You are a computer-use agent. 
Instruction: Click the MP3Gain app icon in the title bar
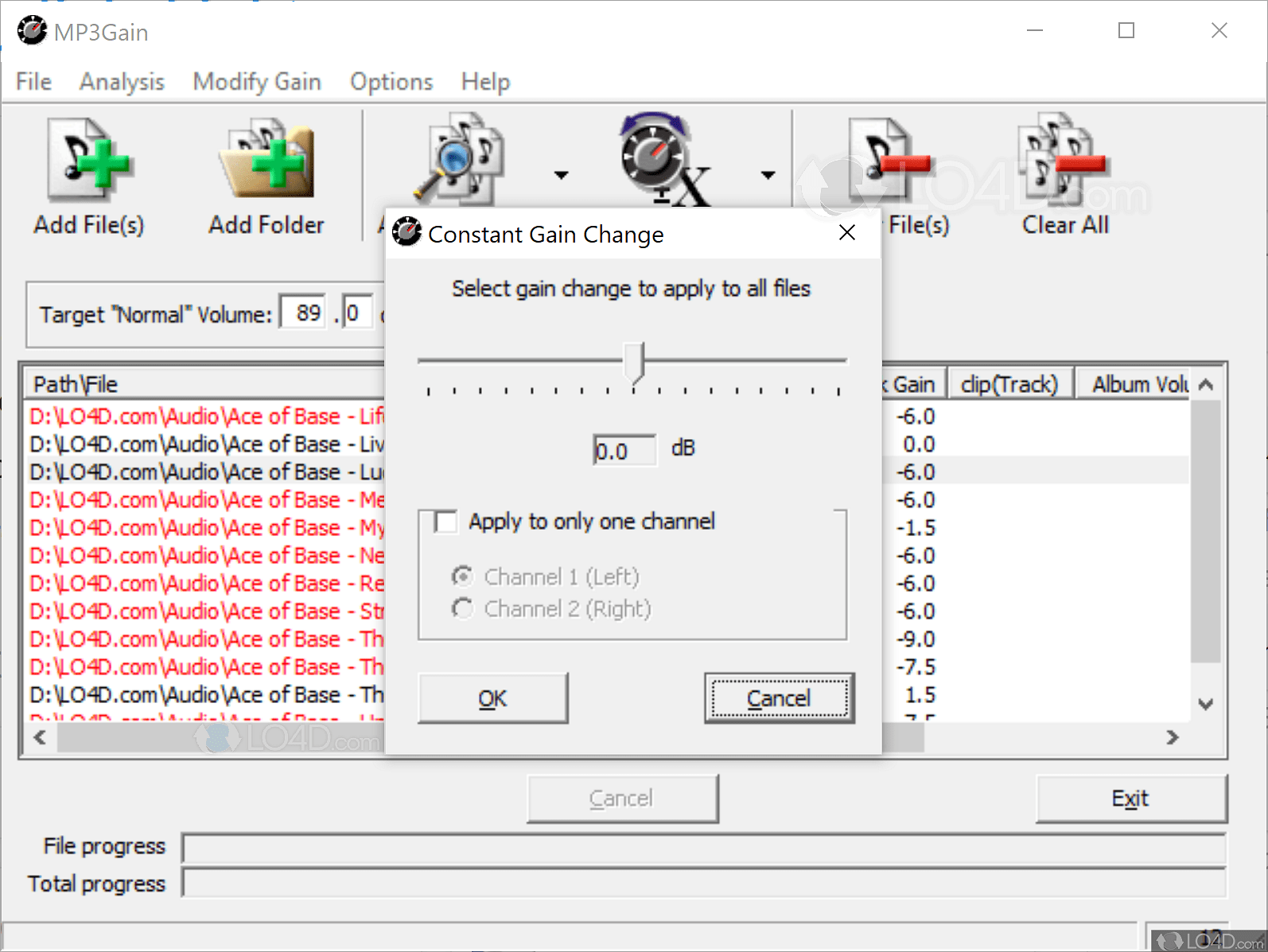point(32,31)
